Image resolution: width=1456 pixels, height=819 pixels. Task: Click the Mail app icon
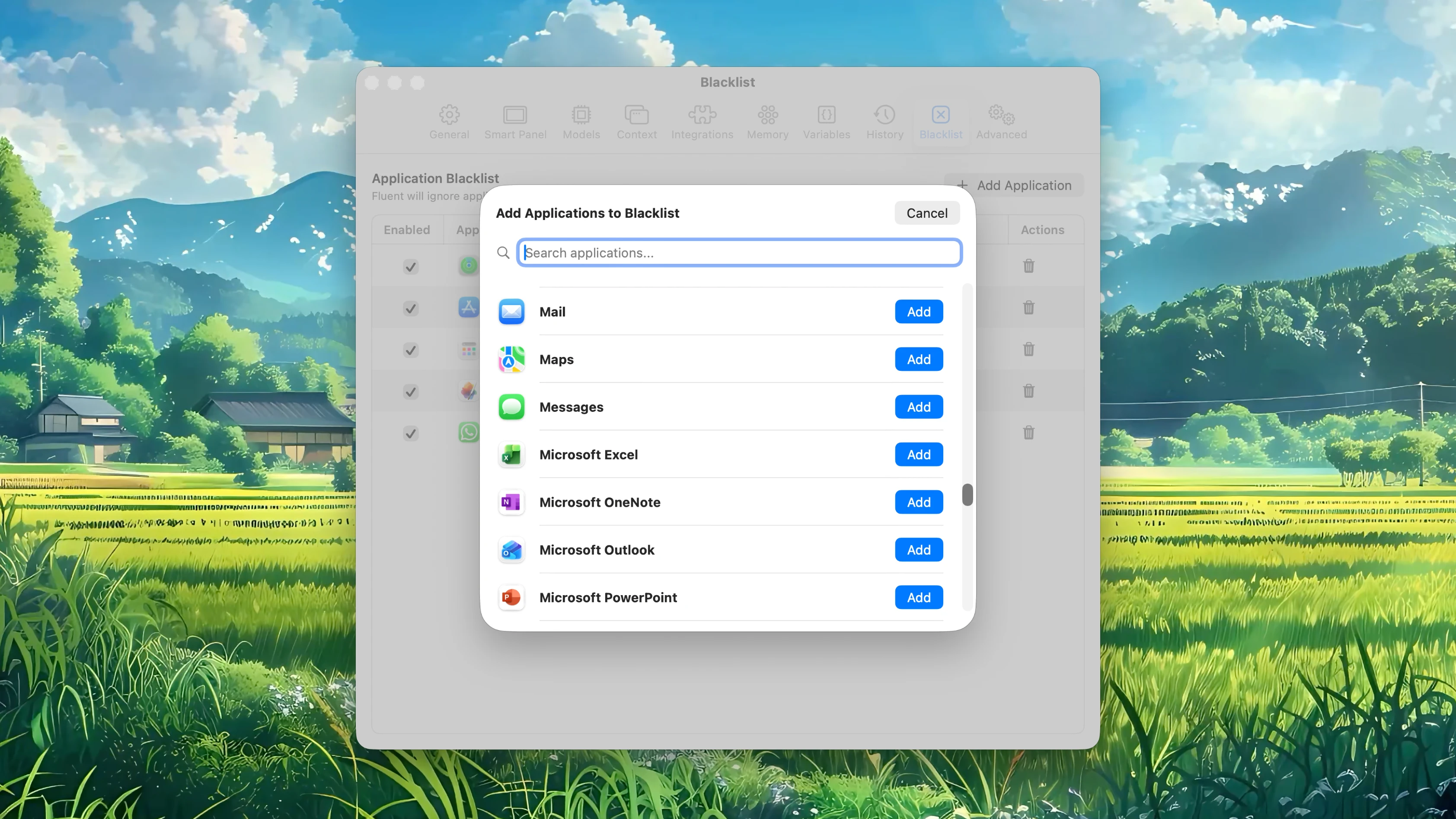pyautogui.click(x=511, y=312)
